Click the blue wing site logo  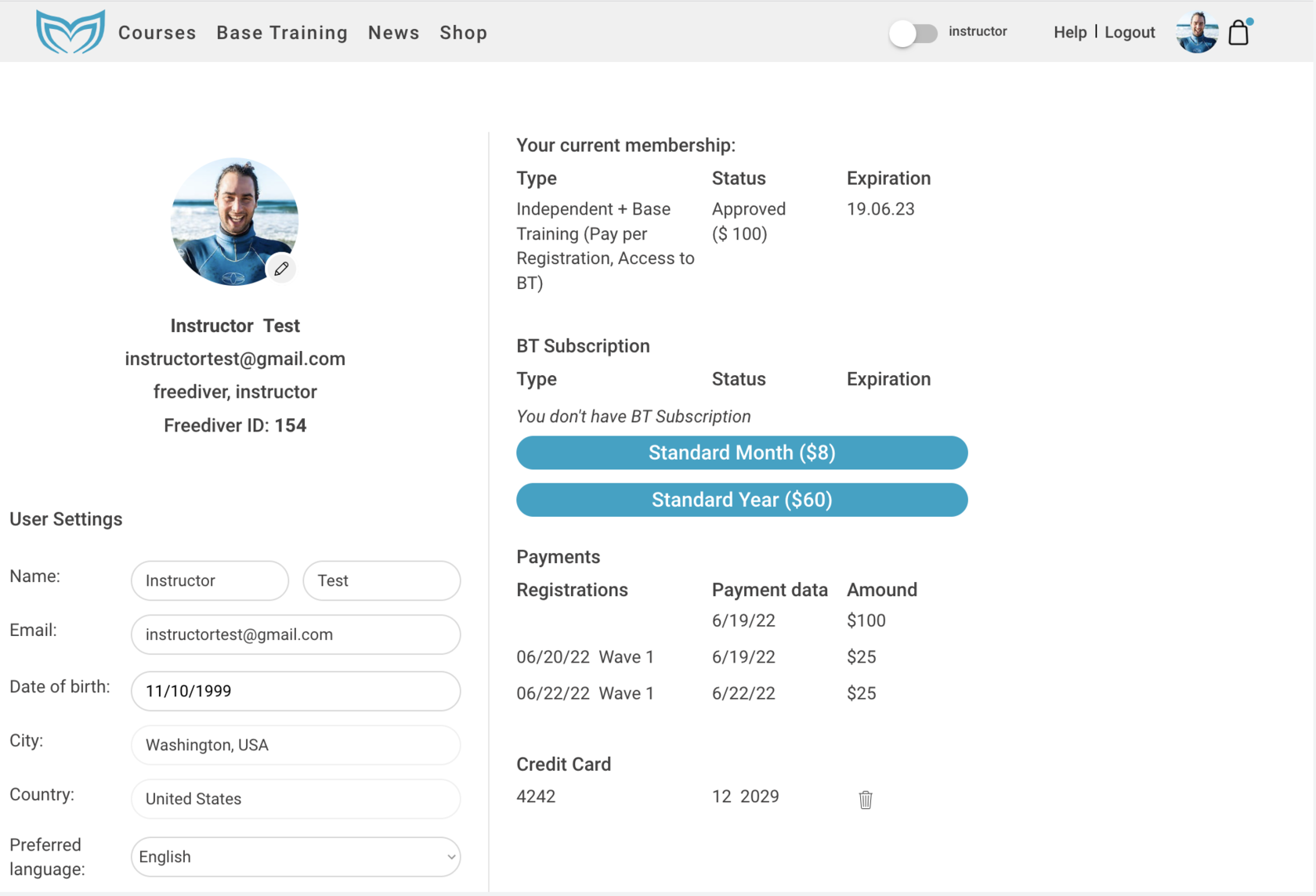[70, 32]
